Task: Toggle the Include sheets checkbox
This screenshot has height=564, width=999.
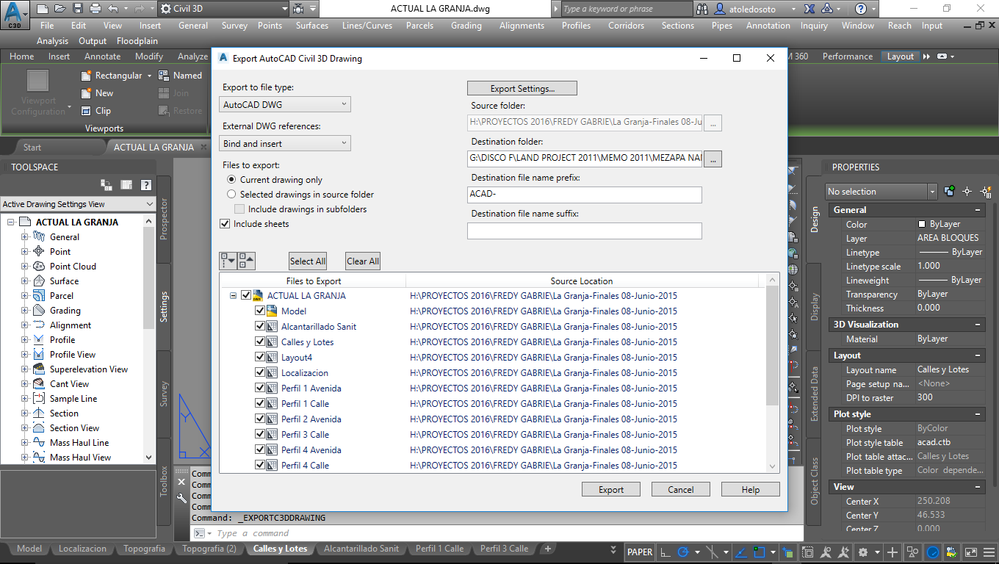Action: coord(224,224)
